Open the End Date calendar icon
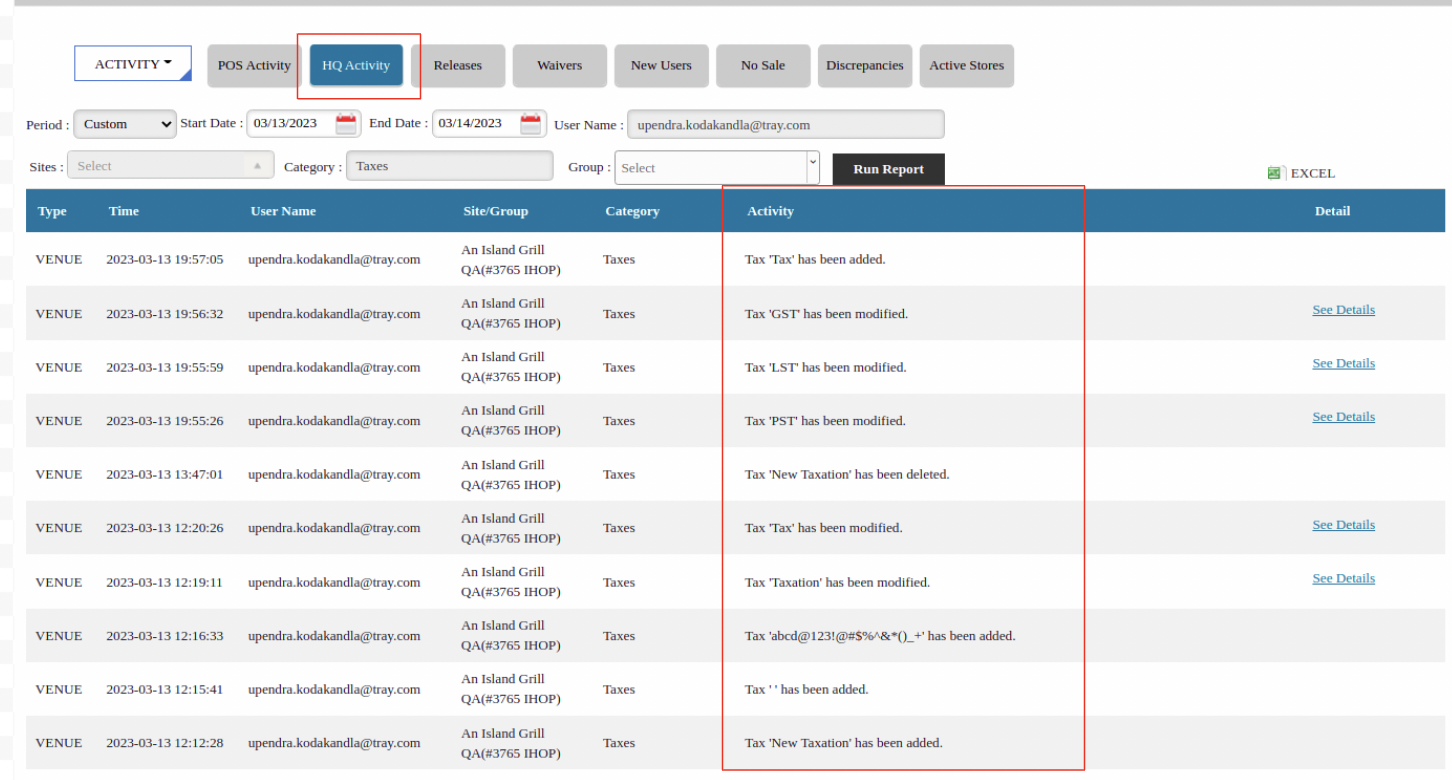The height and width of the screenshot is (780, 1452). click(531, 124)
